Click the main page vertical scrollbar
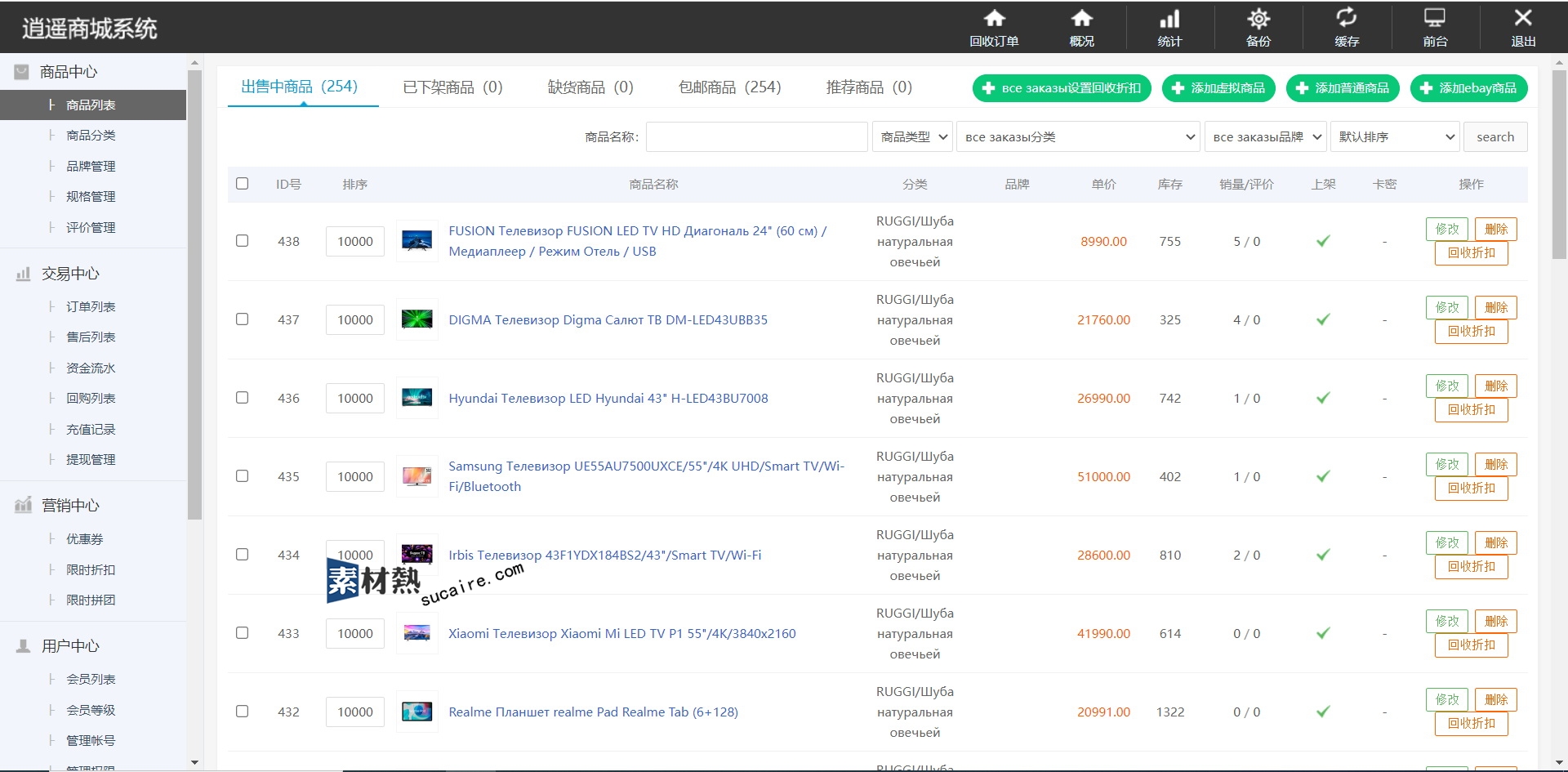This screenshot has width=1568, height=772. pyautogui.click(x=1560, y=163)
